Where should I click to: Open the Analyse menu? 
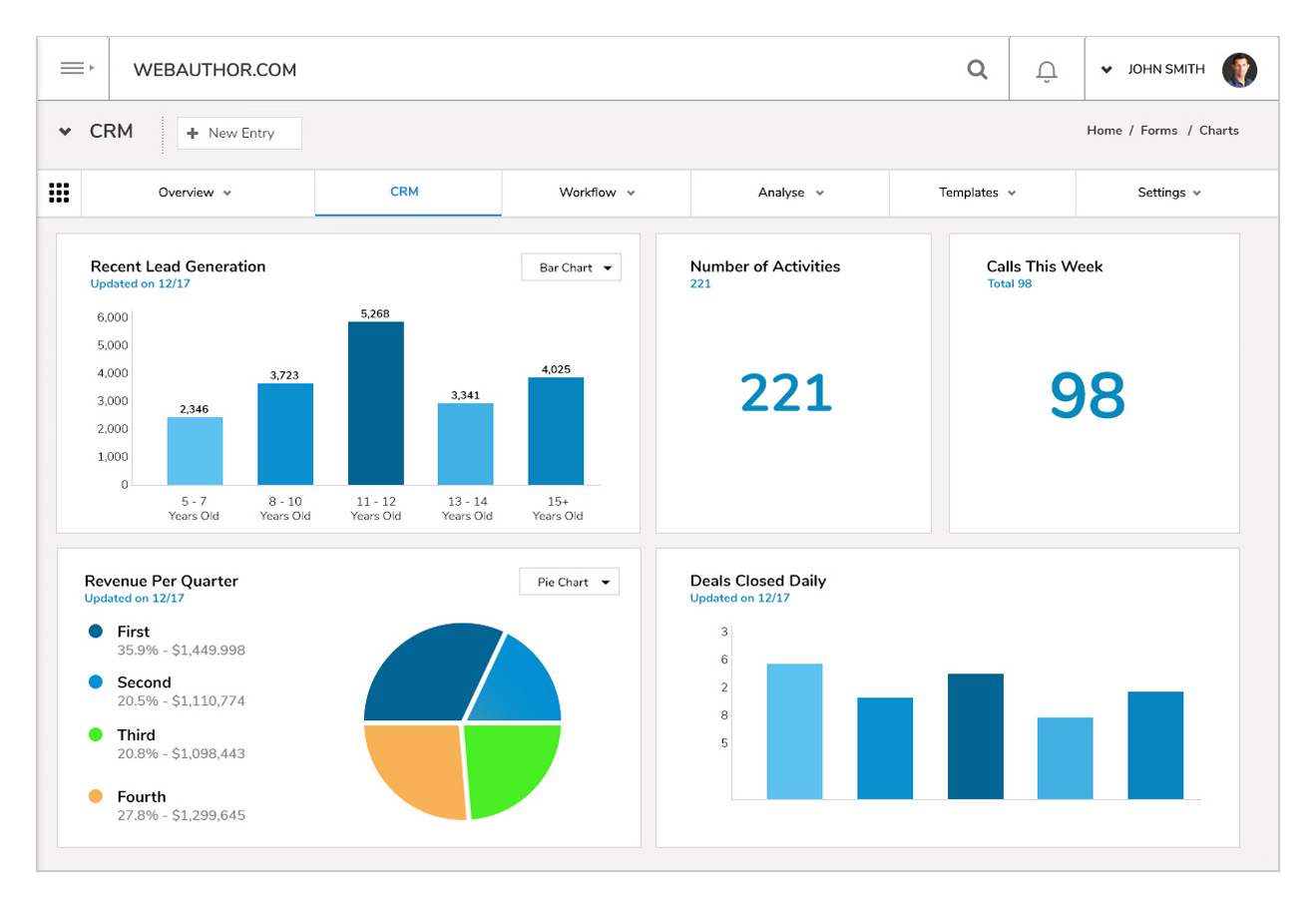pos(789,193)
